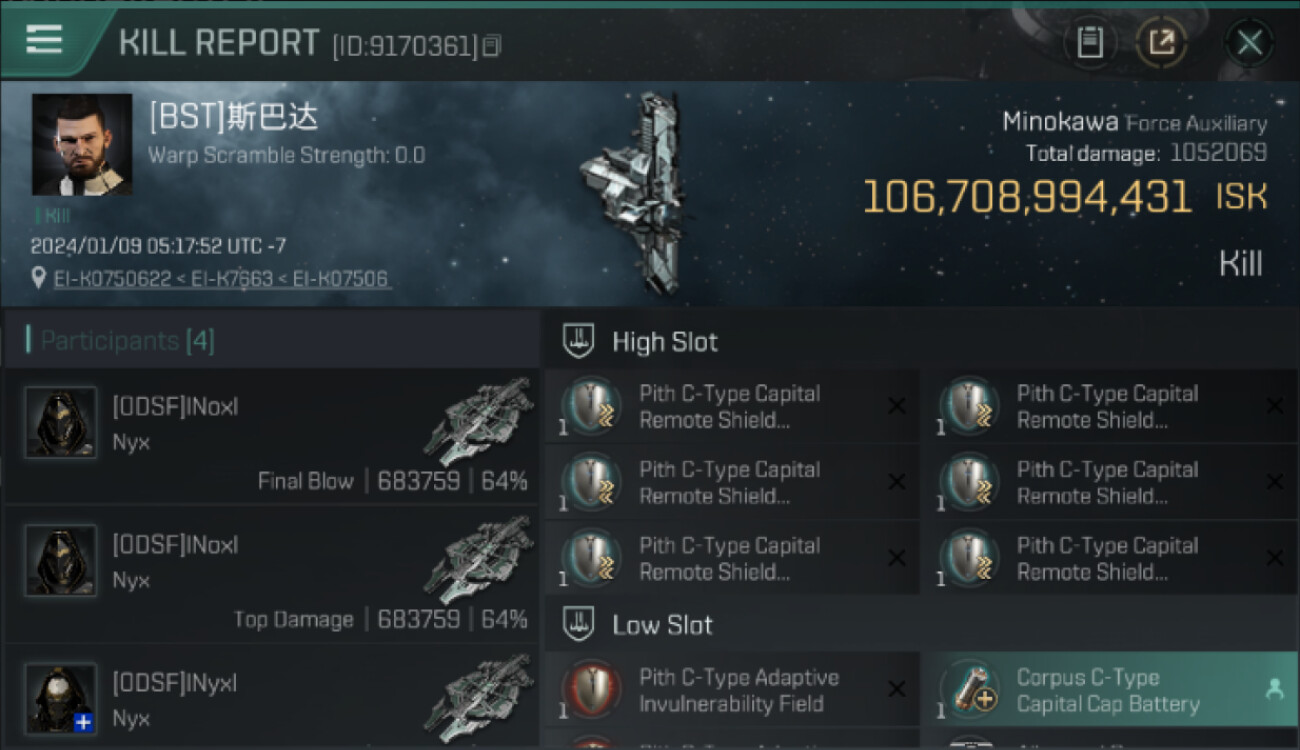Copy the kill report ID icon
The image size is (1300, 750).
click(491, 46)
